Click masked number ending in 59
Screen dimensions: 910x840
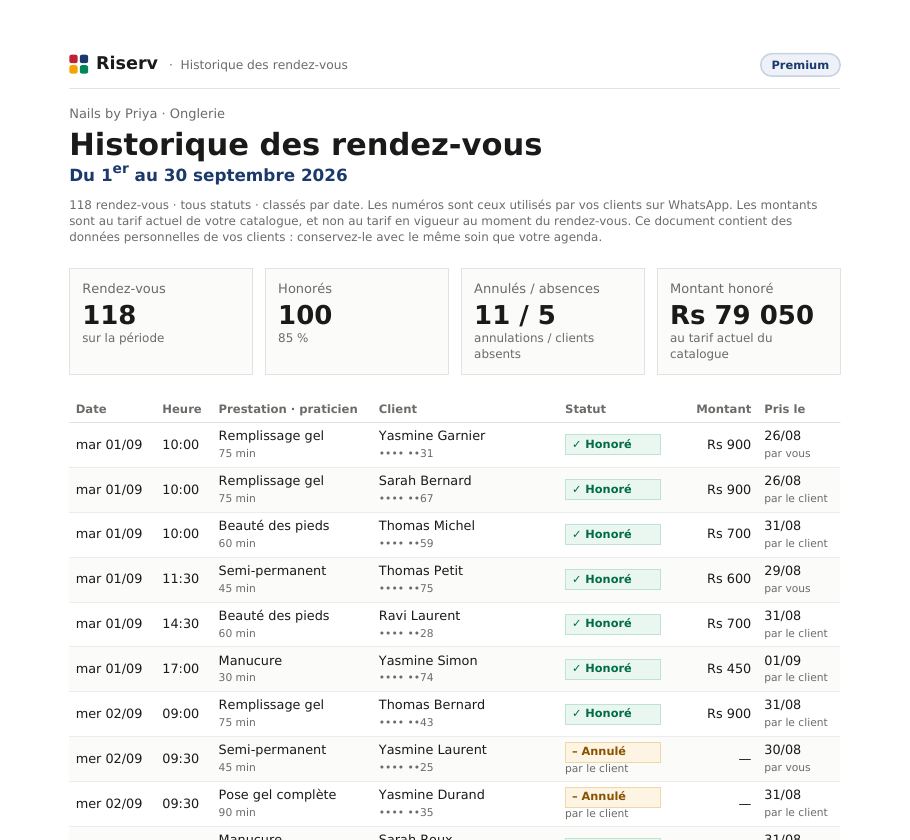coord(406,543)
